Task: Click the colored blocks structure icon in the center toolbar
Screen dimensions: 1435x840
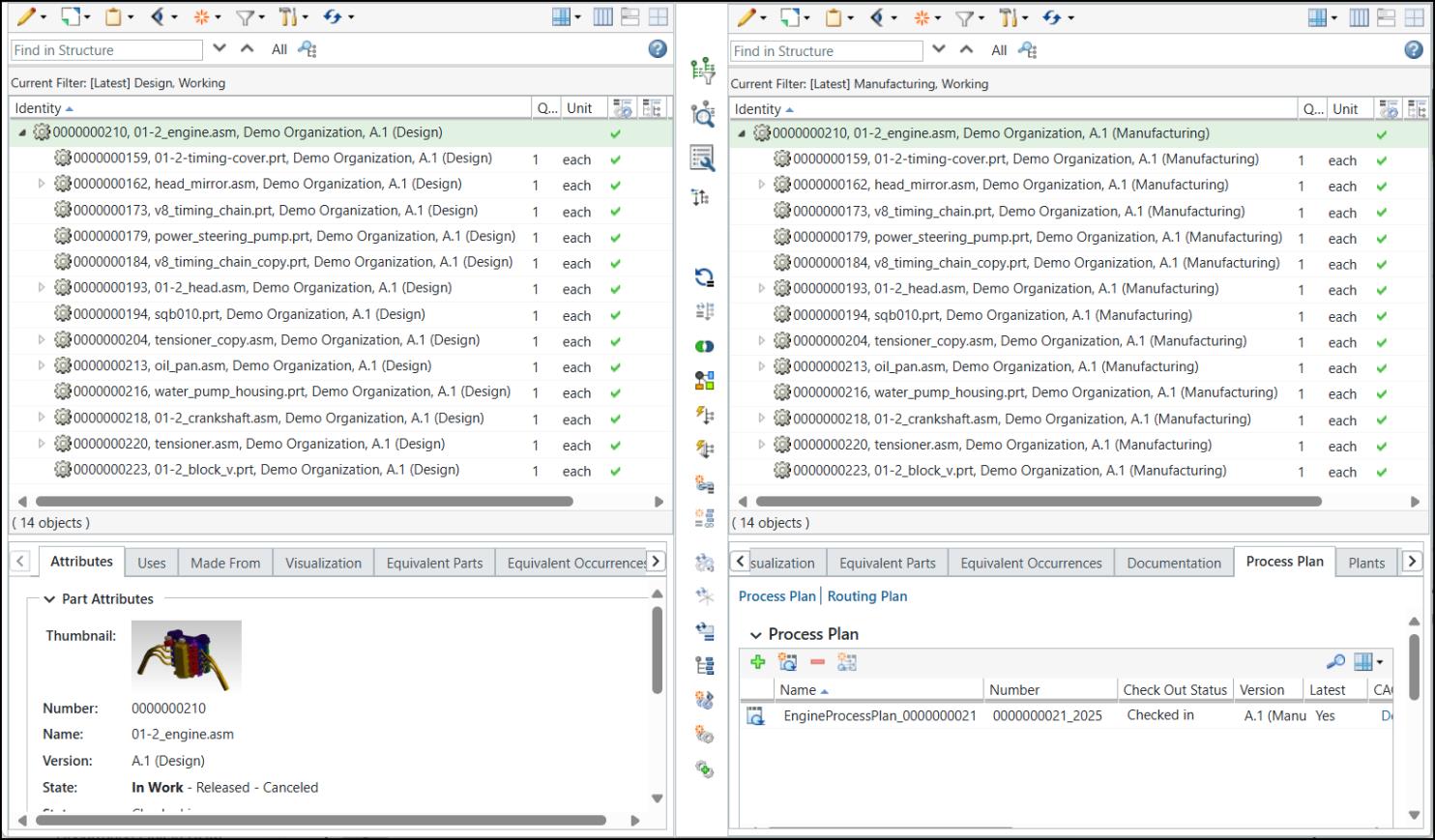Action: [x=704, y=380]
